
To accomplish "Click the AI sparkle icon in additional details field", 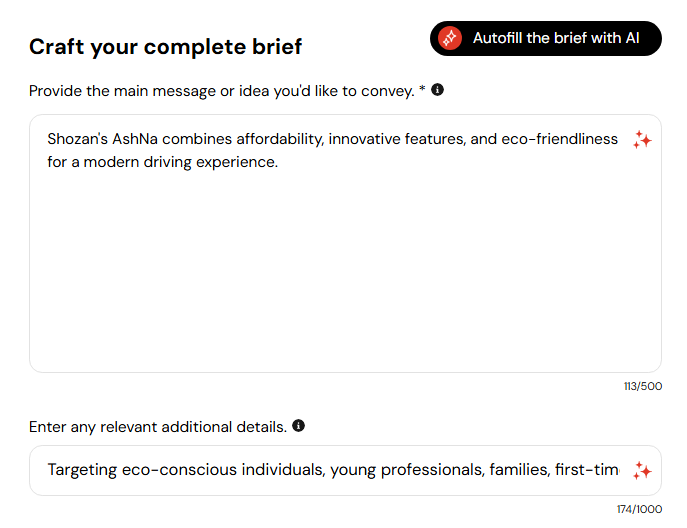I will point(642,471).
